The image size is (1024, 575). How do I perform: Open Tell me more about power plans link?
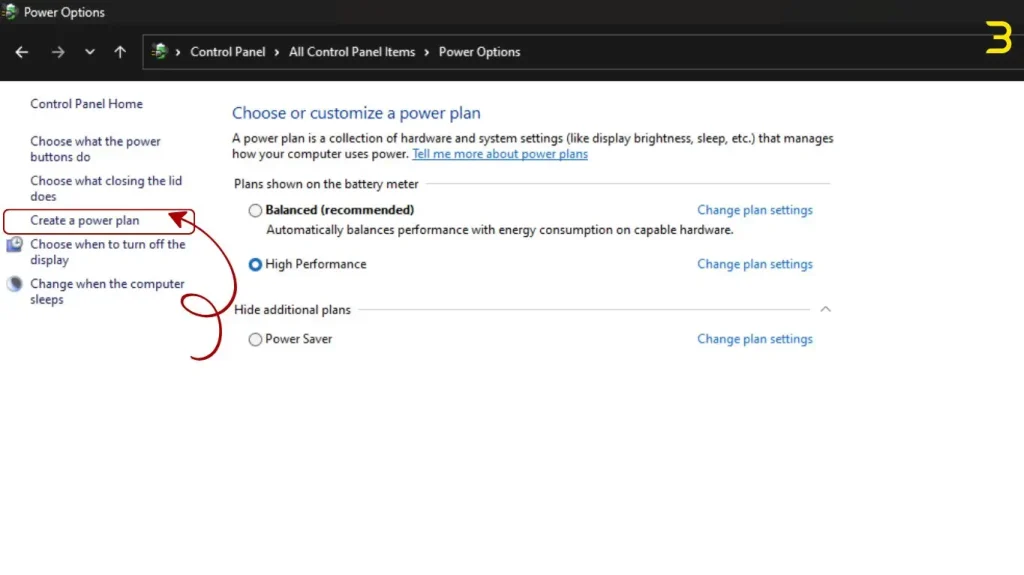(x=500, y=155)
